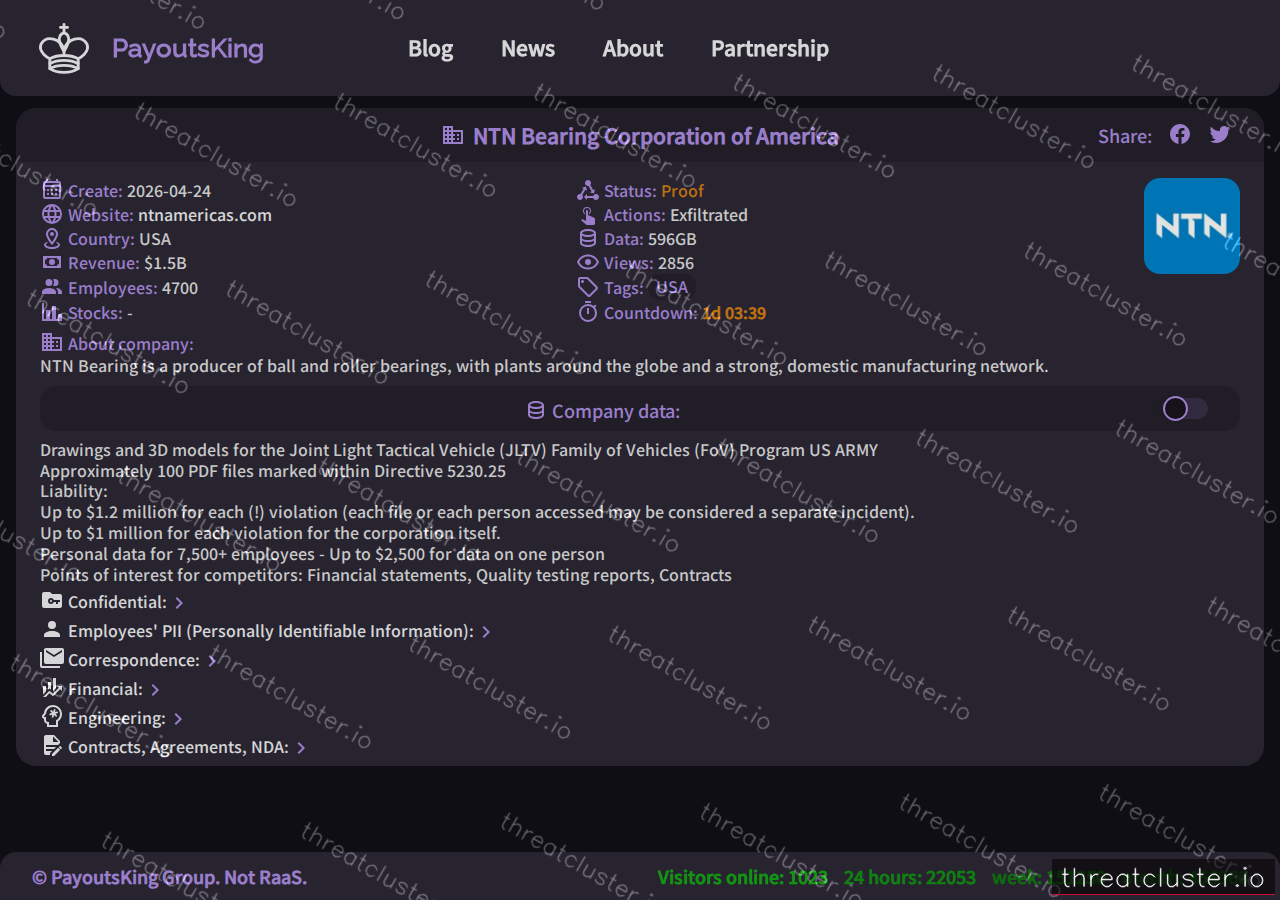Viewport: 1280px width, 900px height.
Task: Click the NTN company logo thumbnail
Action: click(1192, 226)
